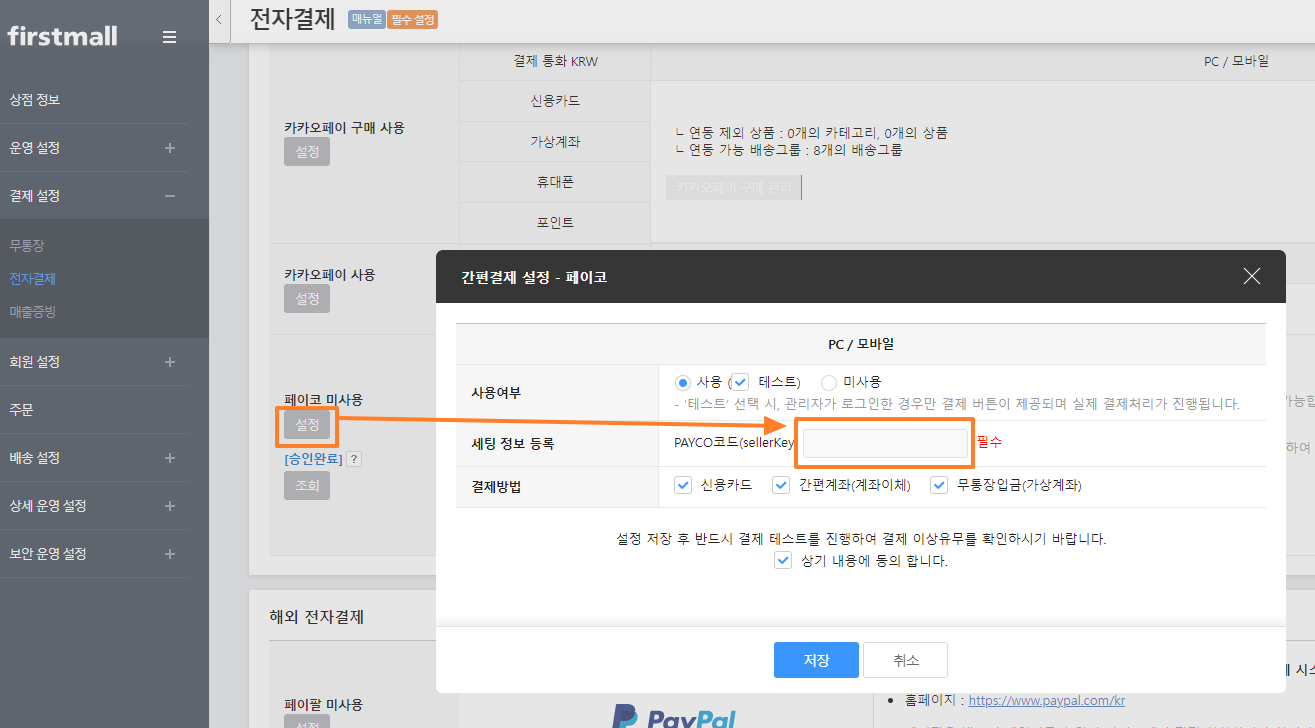Click the 간편결제 설정 - 페이코 title
The height and width of the screenshot is (728, 1315).
534,277
